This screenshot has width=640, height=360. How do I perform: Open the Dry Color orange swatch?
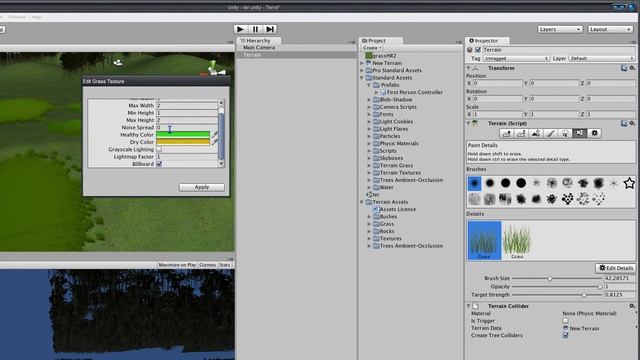[183, 142]
